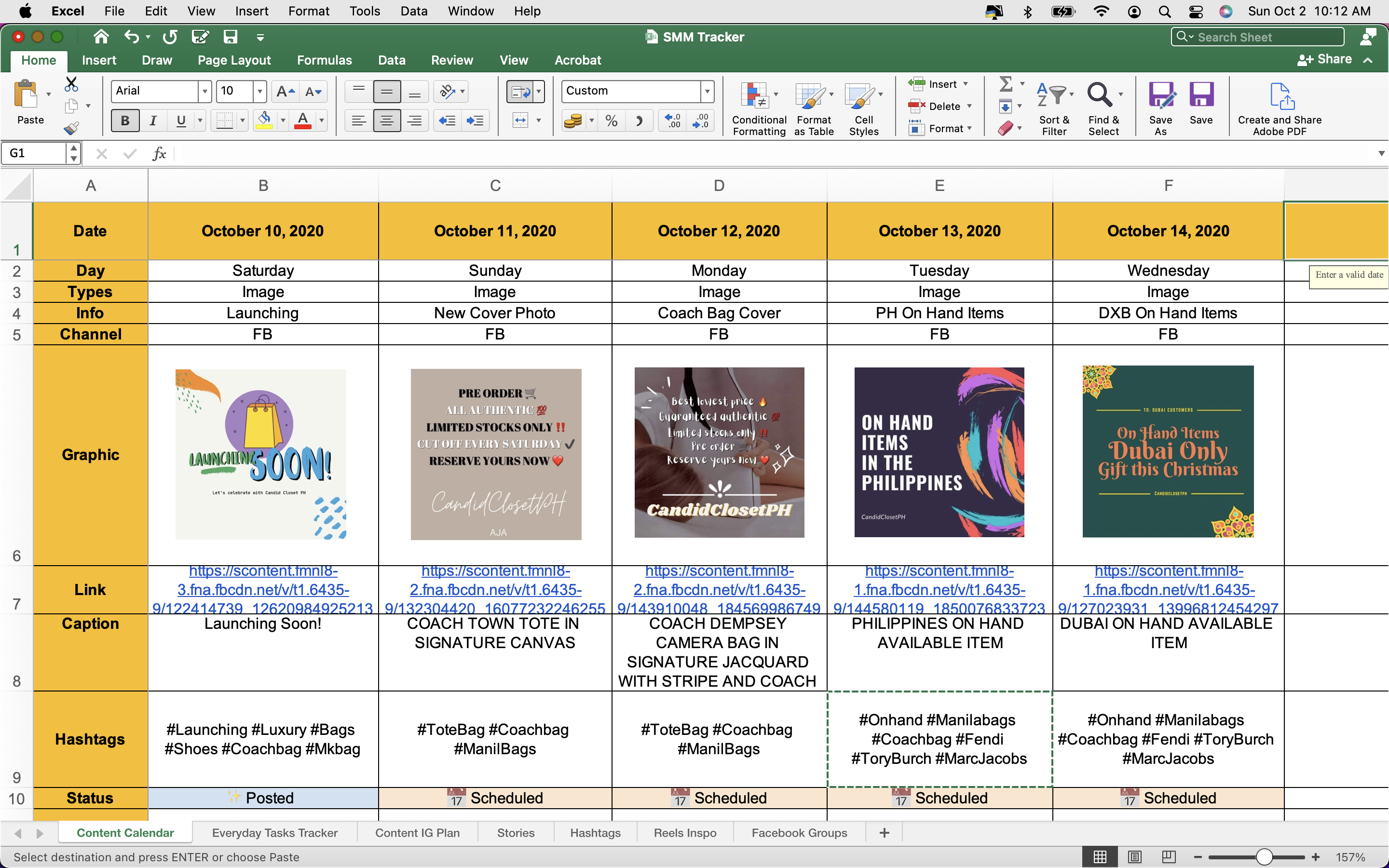Viewport: 1389px width, 868px height.
Task: Click the Cut scissors icon
Action: pos(71,84)
